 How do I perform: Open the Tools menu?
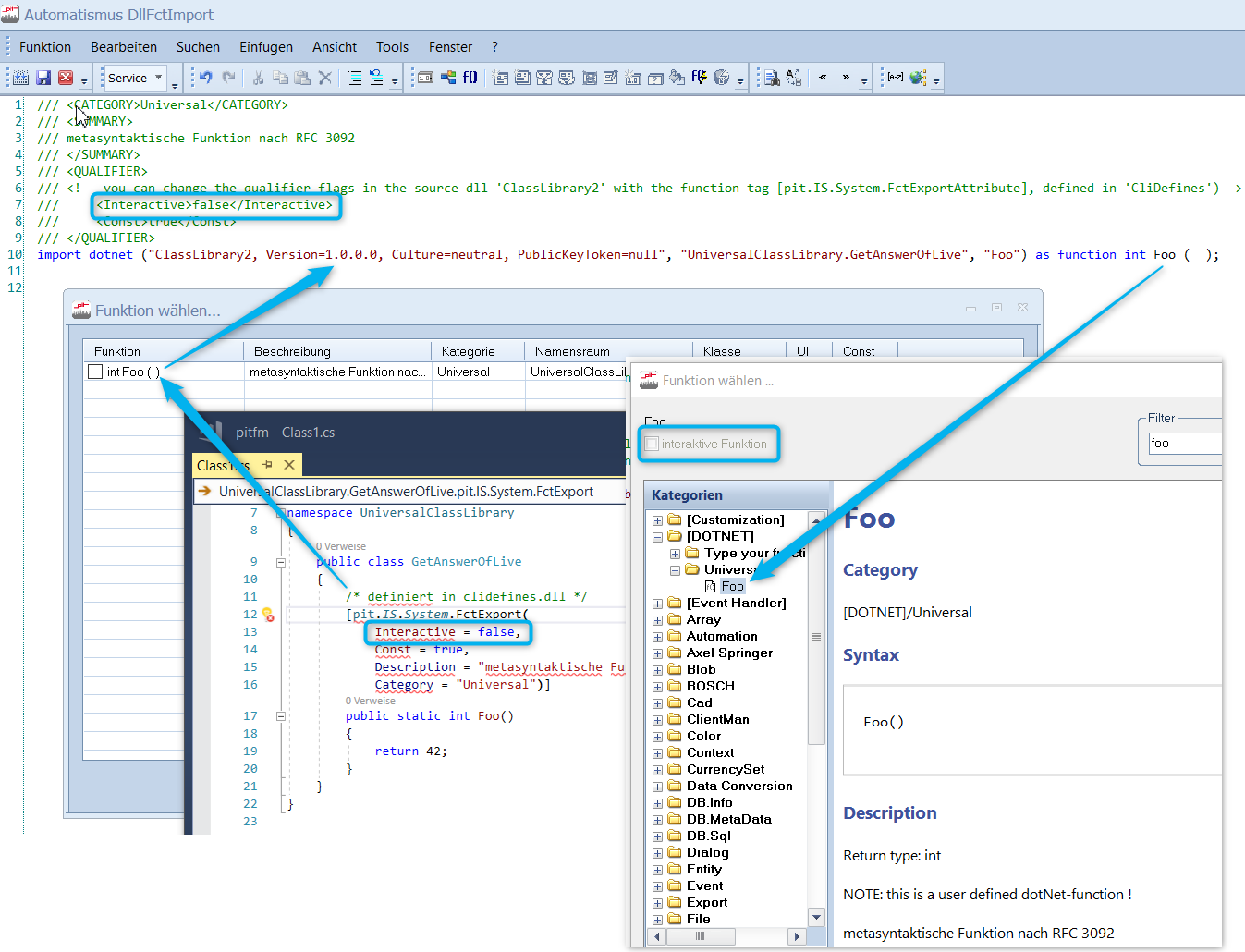point(392,47)
